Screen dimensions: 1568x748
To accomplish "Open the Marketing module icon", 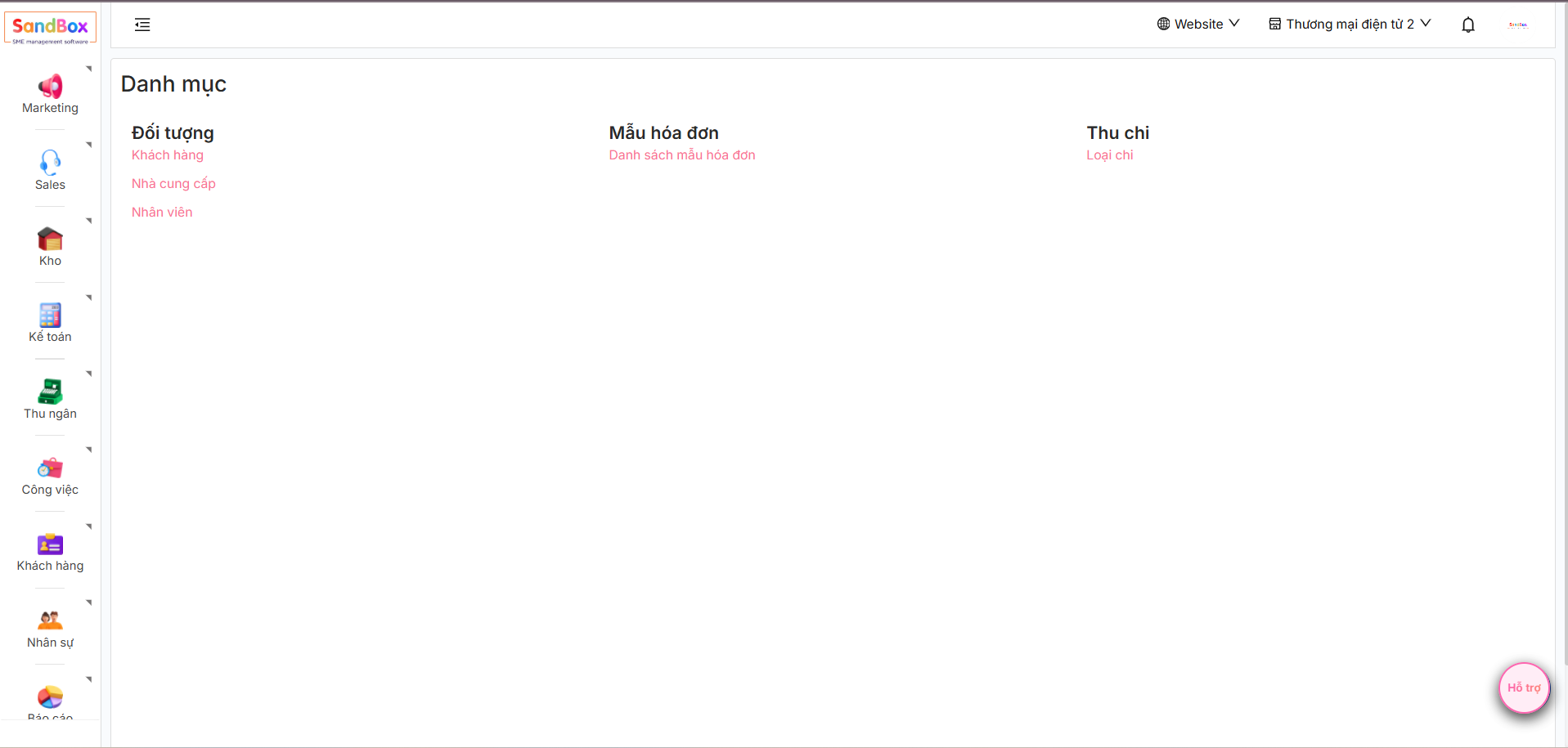I will pos(50,87).
